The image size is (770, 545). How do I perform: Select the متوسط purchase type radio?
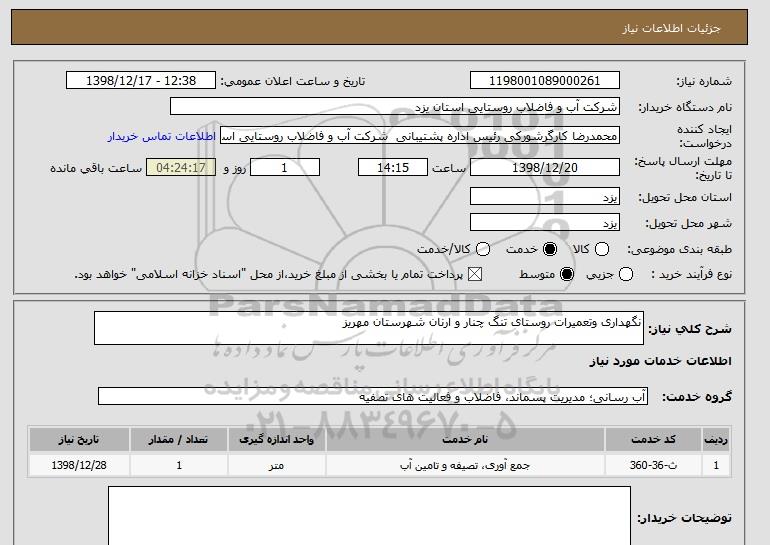point(567,274)
